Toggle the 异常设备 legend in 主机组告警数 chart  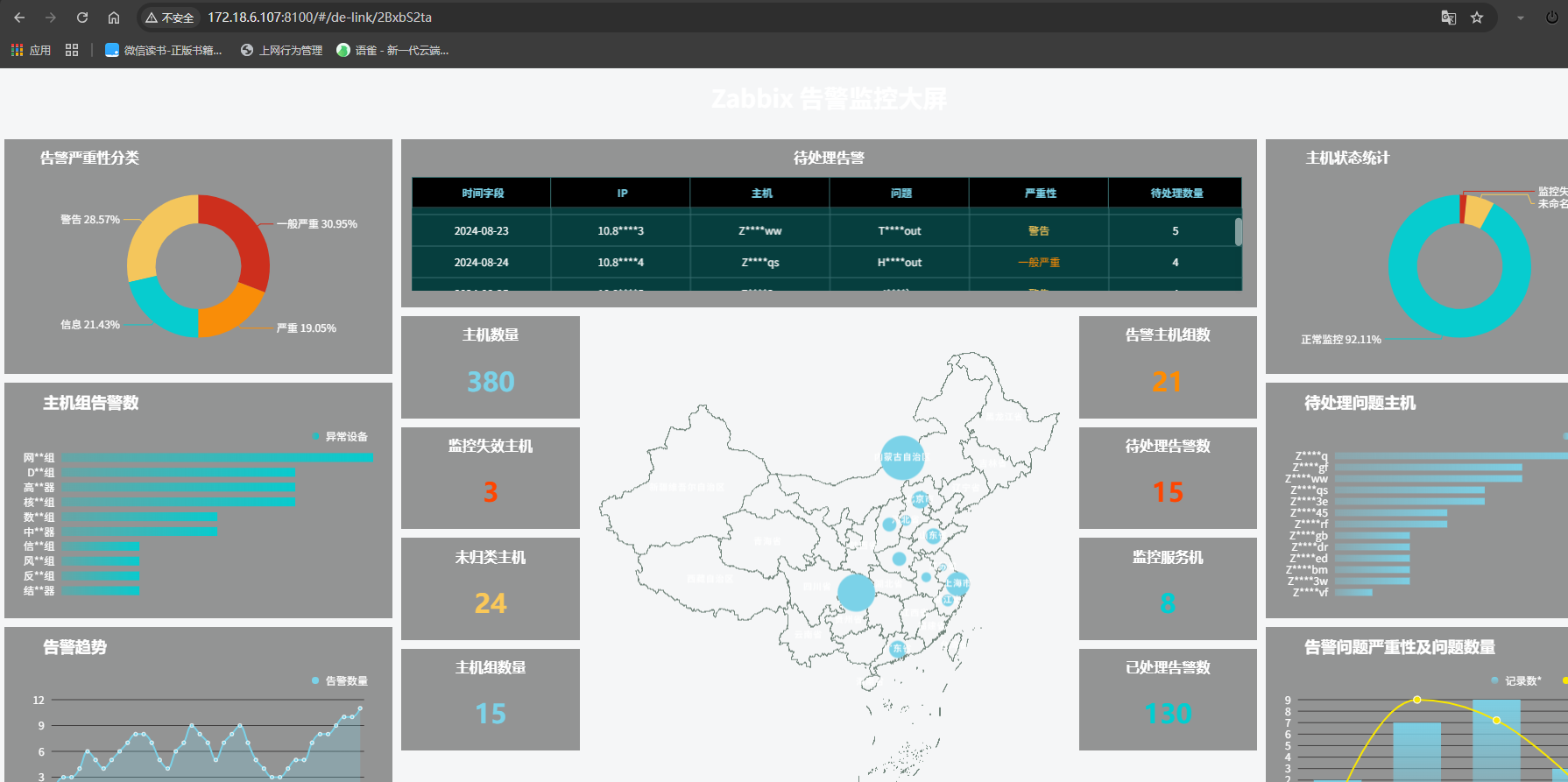pos(340,437)
